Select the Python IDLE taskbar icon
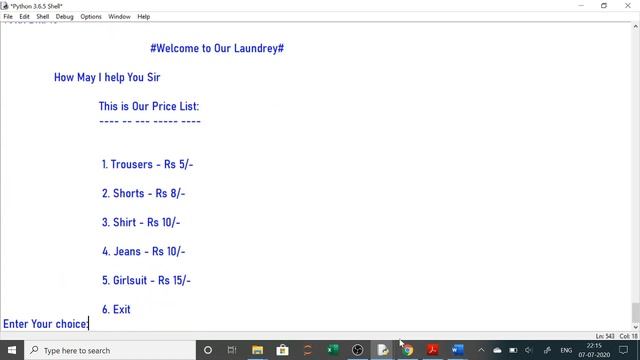640x360 pixels. tap(382, 350)
